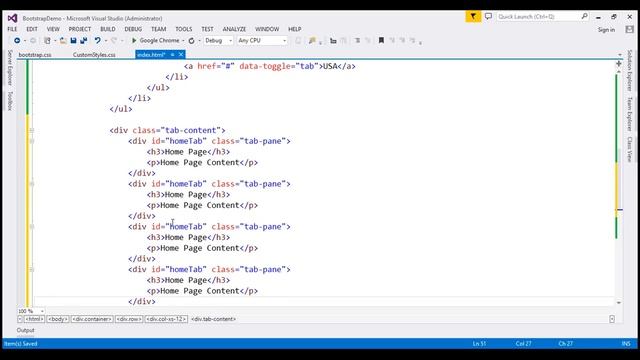The width and height of the screenshot is (640, 360).
Task: Switch to the bootstrap.css tab
Action: 35,55
